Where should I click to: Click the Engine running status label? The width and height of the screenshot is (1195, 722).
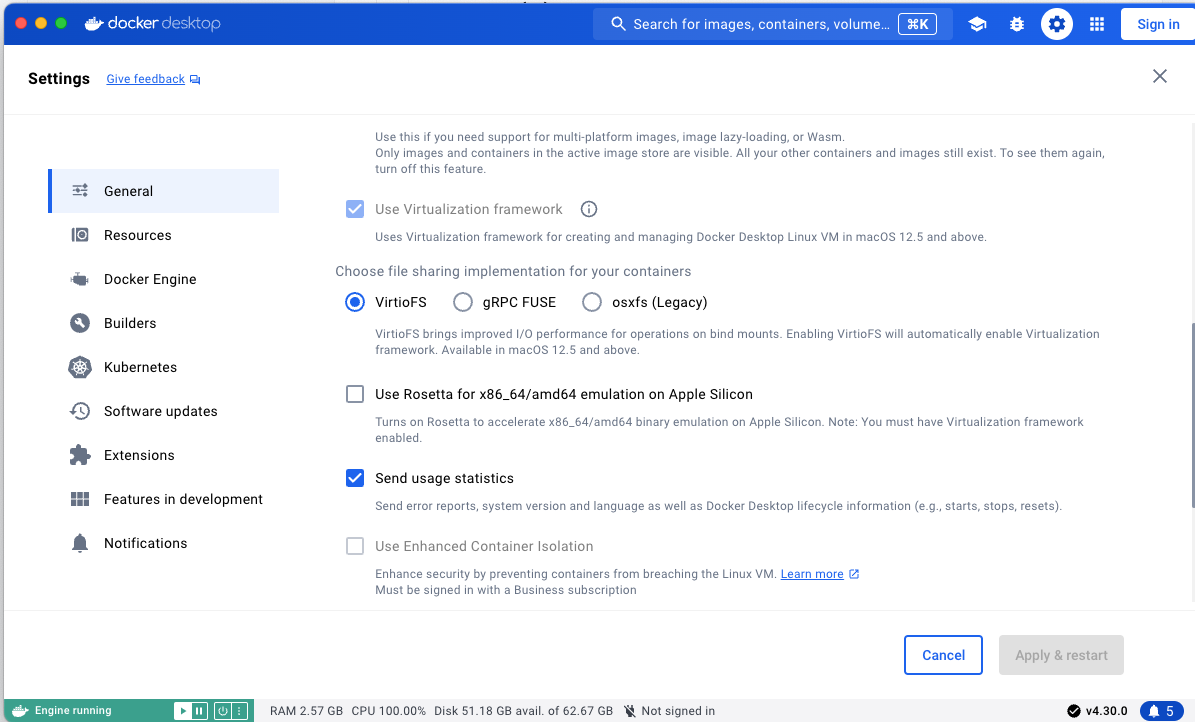pos(73,711)
